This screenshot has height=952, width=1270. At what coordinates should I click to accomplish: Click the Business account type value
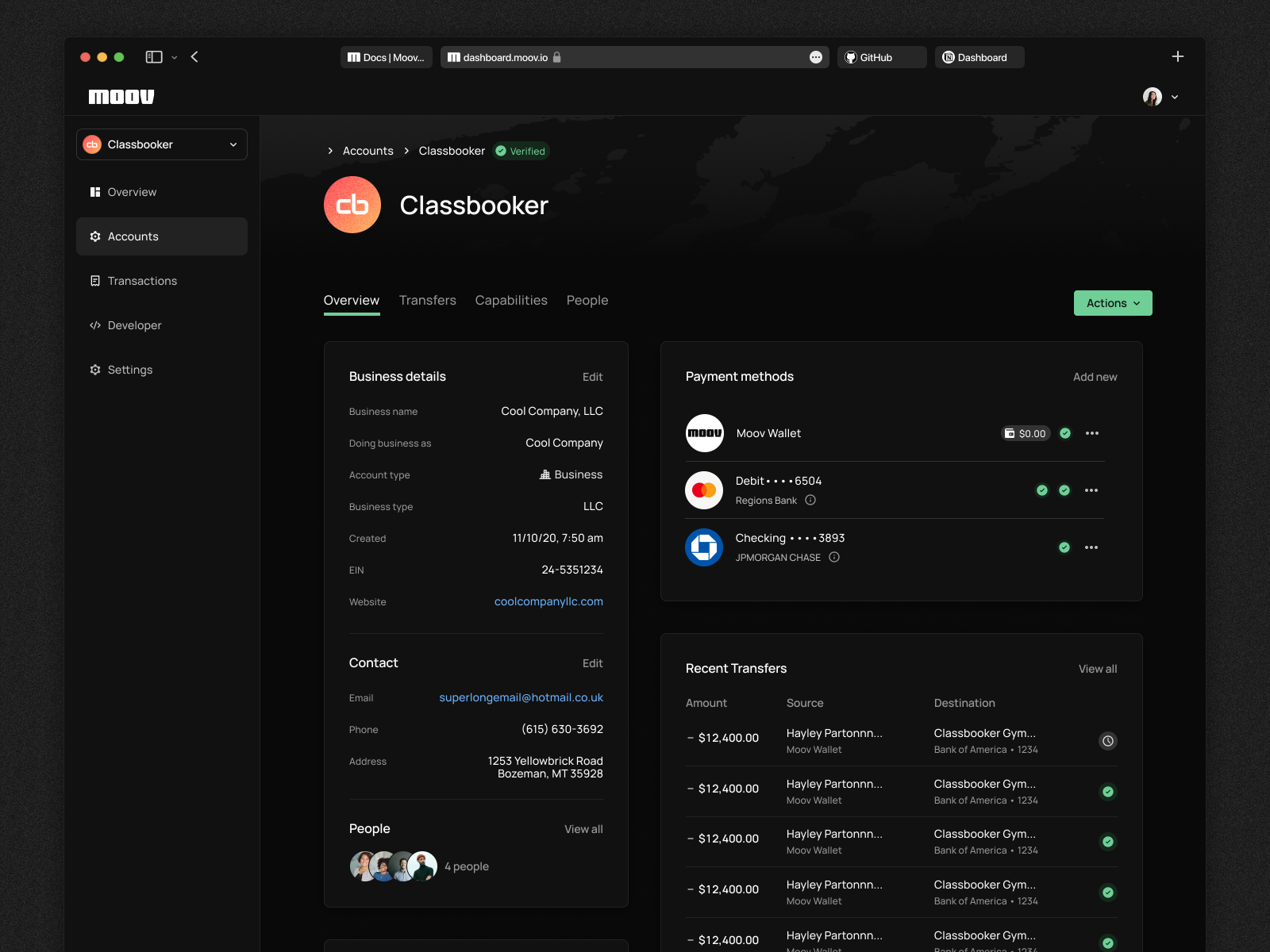[x=571, y=474]
